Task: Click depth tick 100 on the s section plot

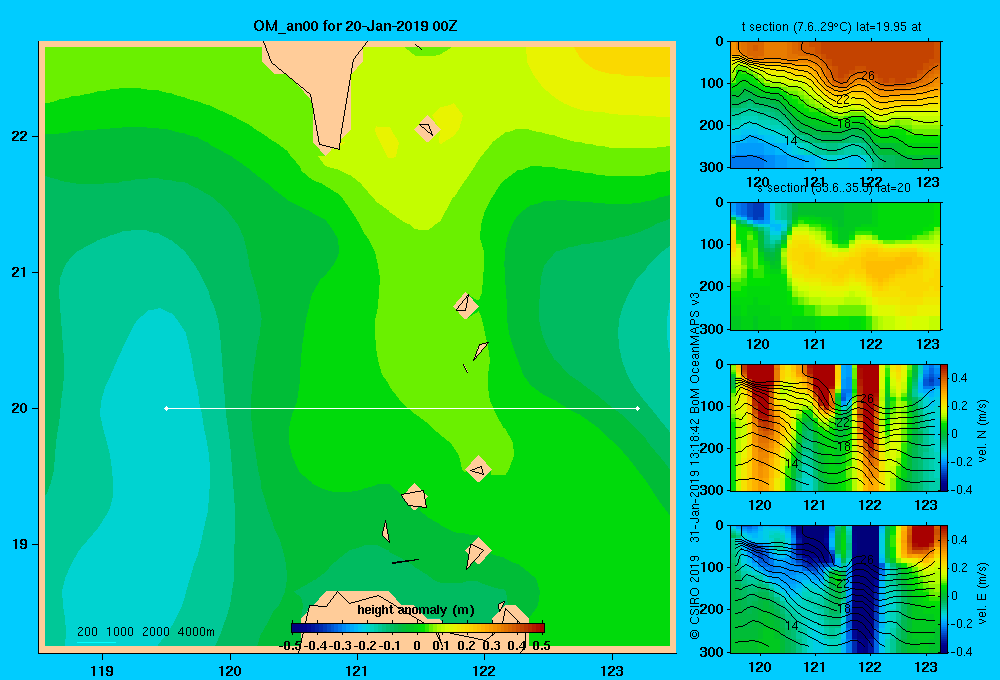Action: click(713, 244)
